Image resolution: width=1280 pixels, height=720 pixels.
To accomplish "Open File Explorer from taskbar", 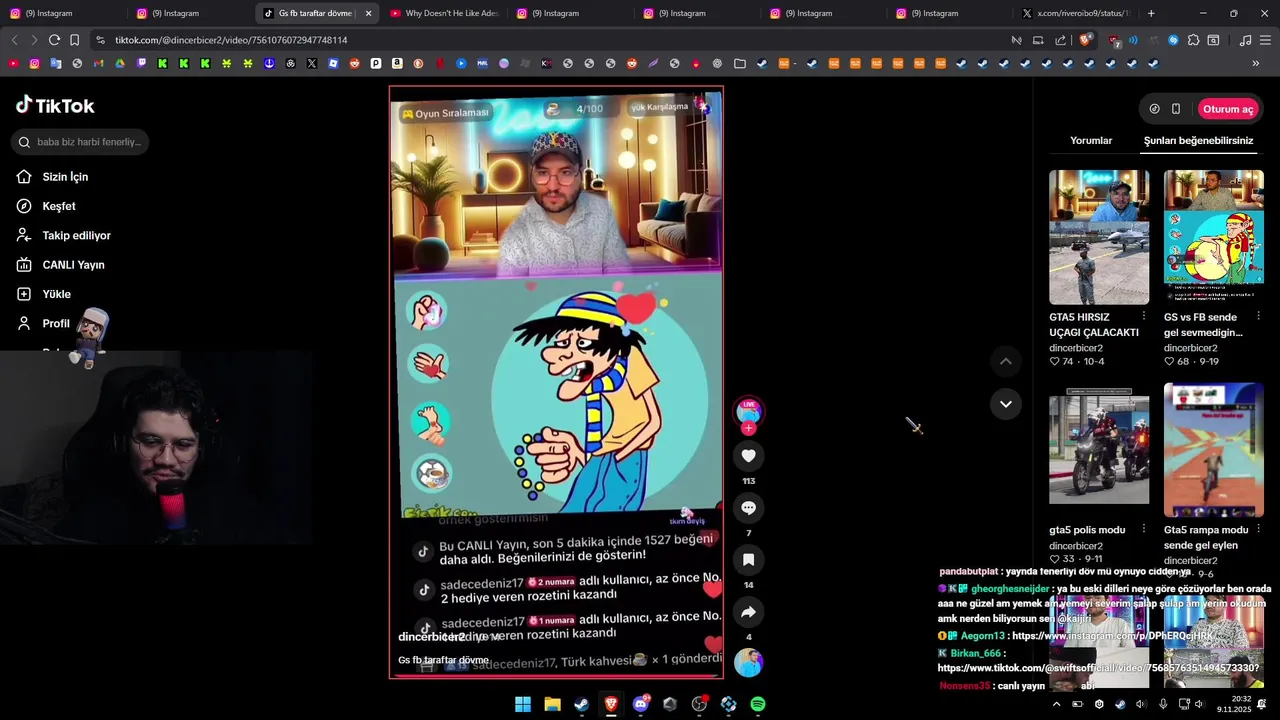I will click(552, 704).
